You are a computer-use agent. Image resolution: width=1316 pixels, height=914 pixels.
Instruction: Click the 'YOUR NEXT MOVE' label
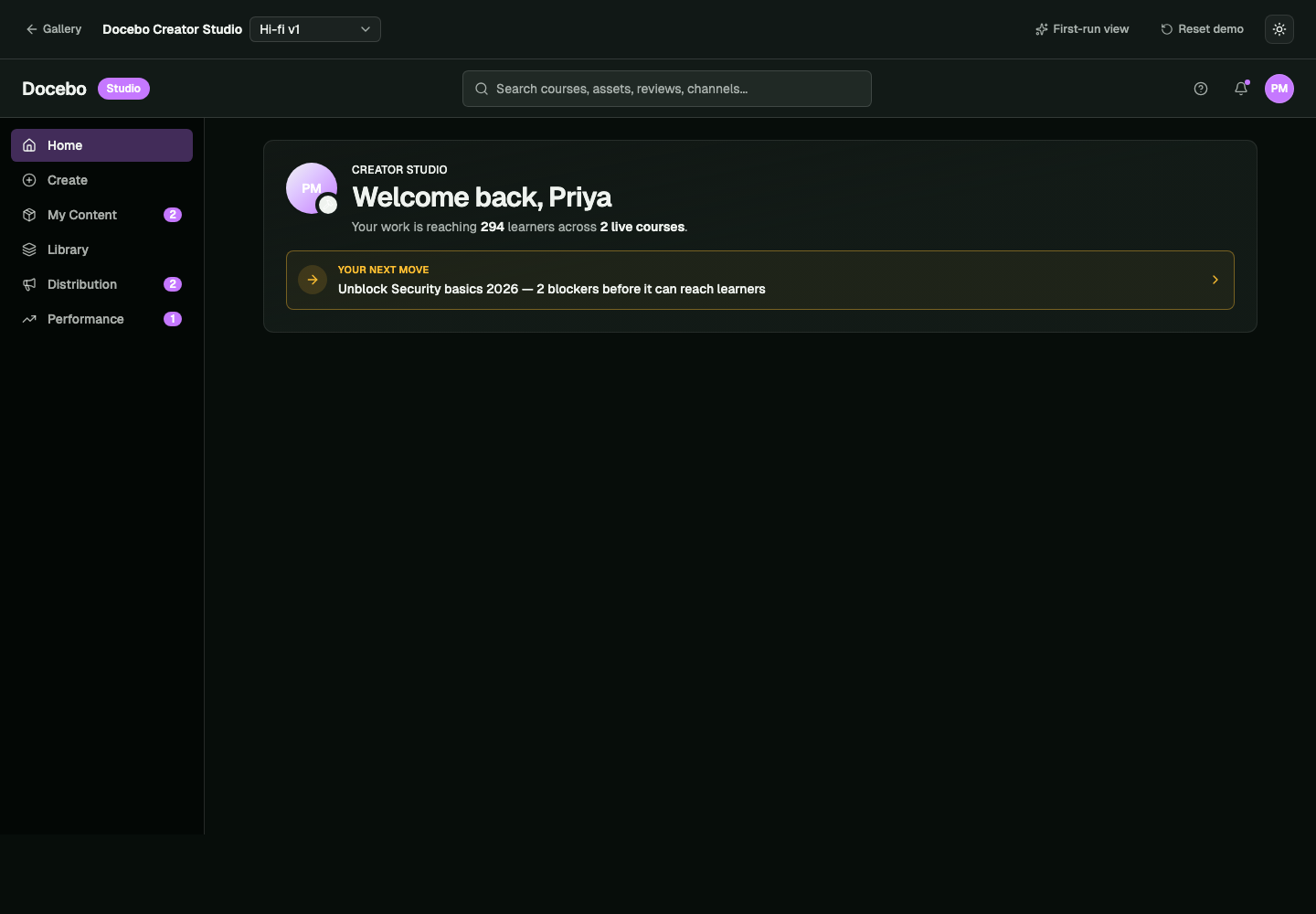[x=383, y=270]
